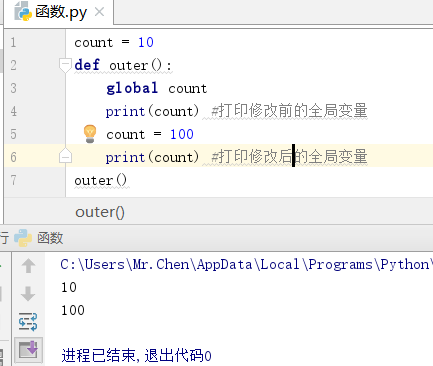
Task: Click print(count) on line 4
Action: click(x=152, y=111)
